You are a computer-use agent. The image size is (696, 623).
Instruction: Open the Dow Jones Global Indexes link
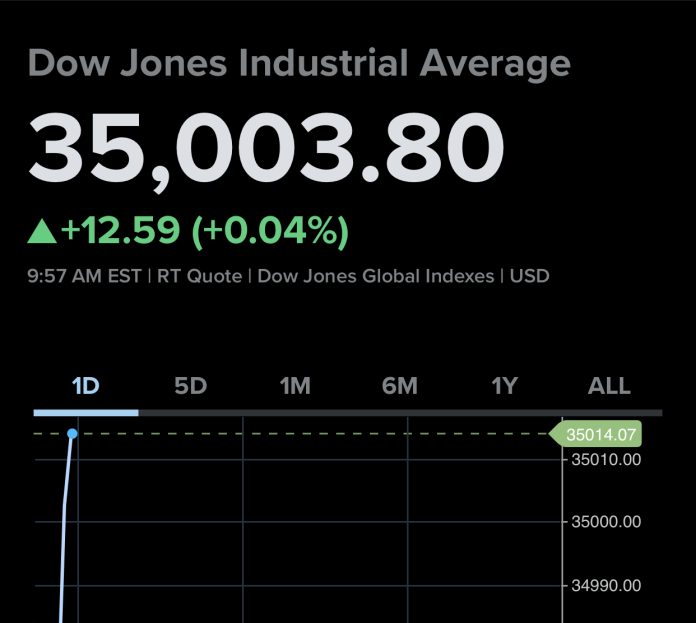point(375,276)
